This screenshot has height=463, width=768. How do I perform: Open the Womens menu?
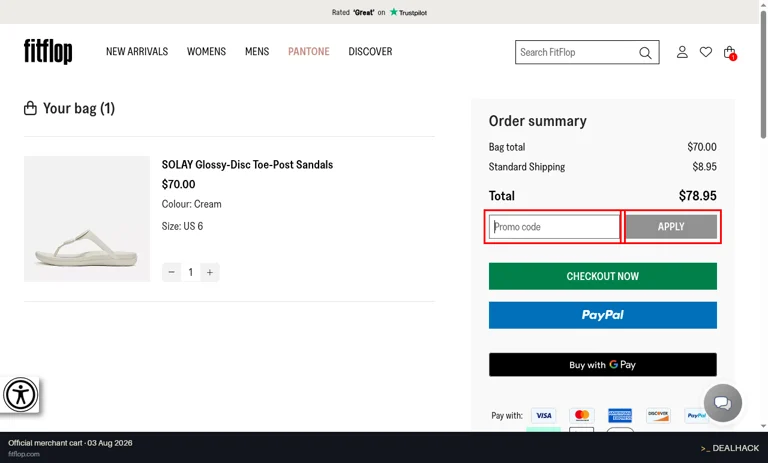[206, 51]
